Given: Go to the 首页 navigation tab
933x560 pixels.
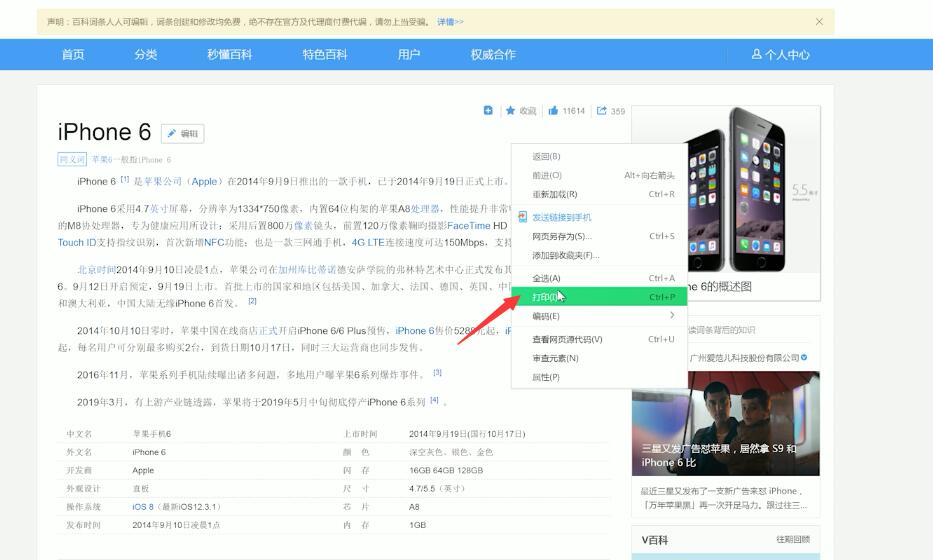Looking at the screenshot, I should click(x=73, y=54).
